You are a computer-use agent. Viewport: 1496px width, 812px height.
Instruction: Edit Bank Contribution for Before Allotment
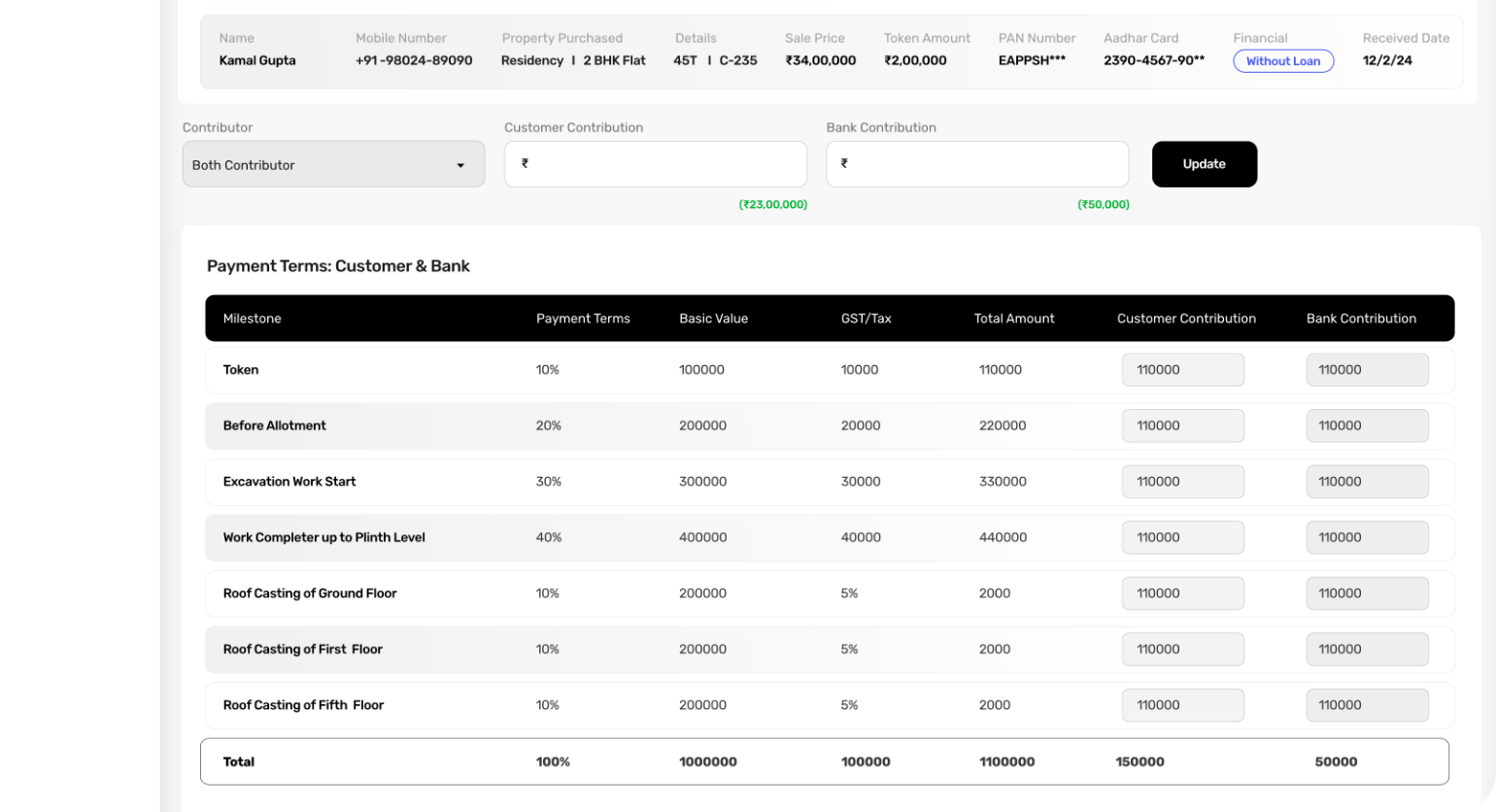click(1367, 425)
